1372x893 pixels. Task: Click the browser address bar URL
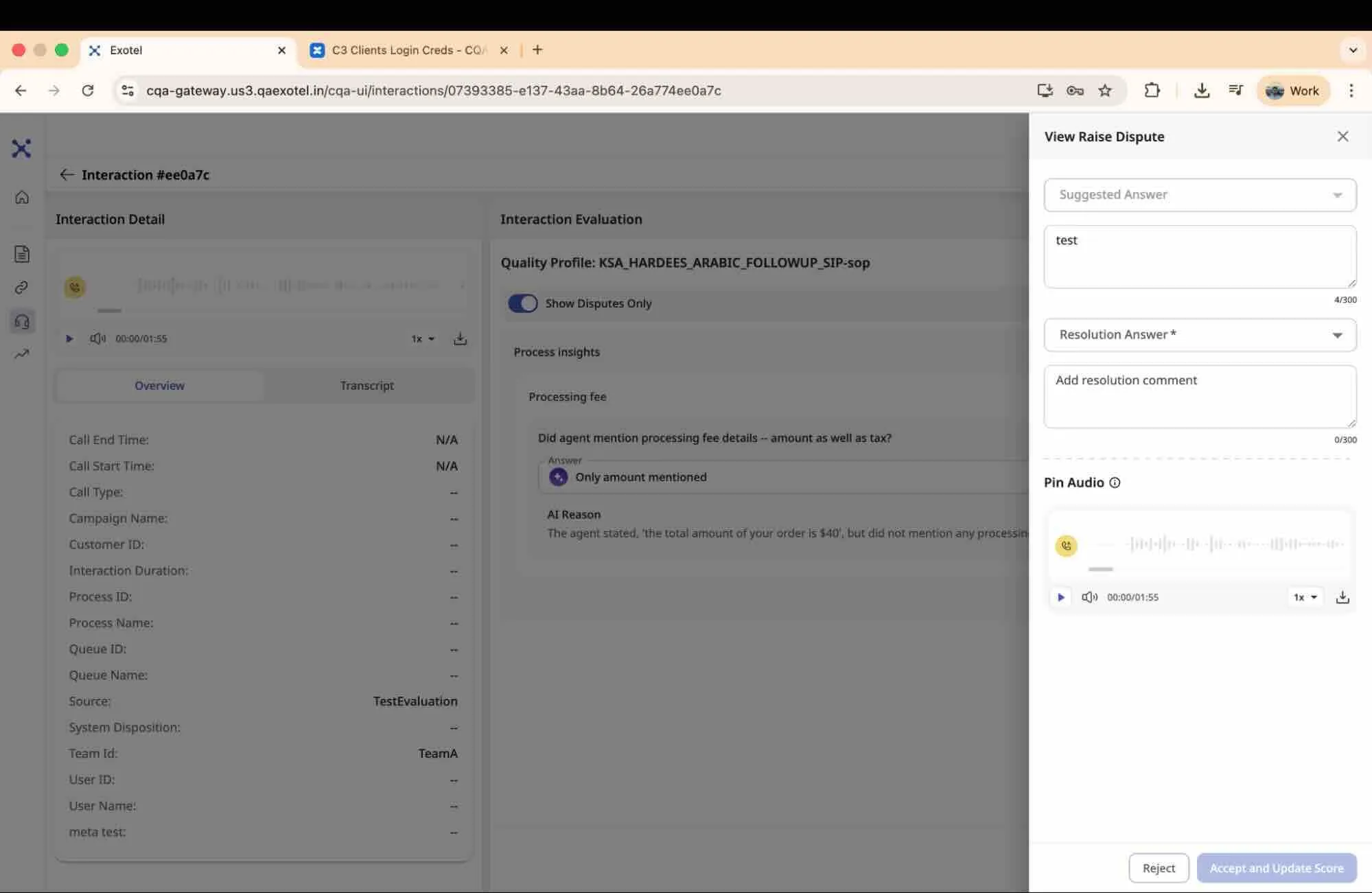click(x=434, y=91)
